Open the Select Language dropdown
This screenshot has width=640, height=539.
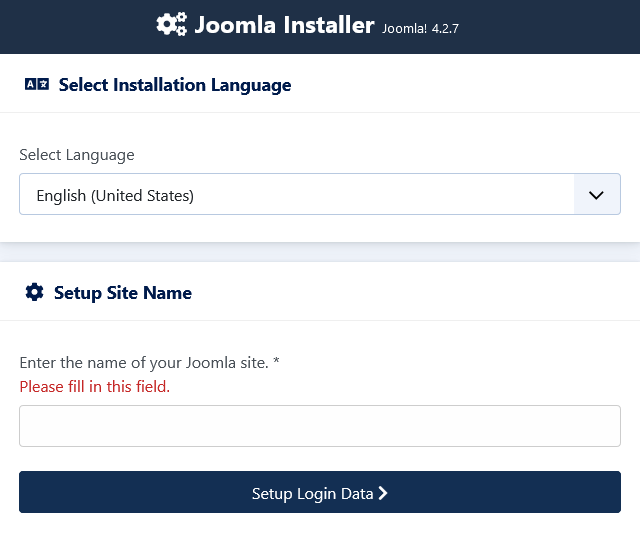320,194
